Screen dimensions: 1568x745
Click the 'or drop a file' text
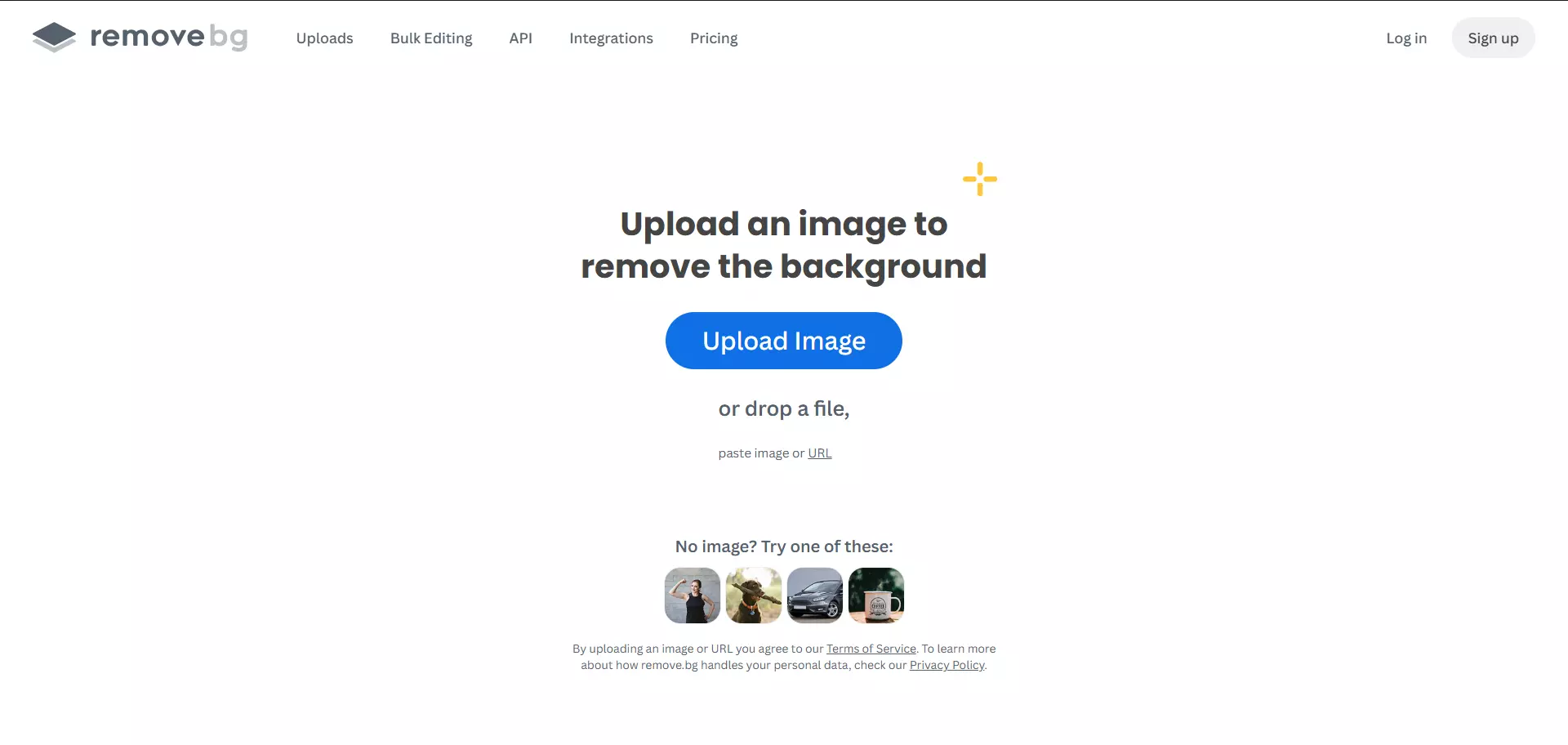coord(783,408)
